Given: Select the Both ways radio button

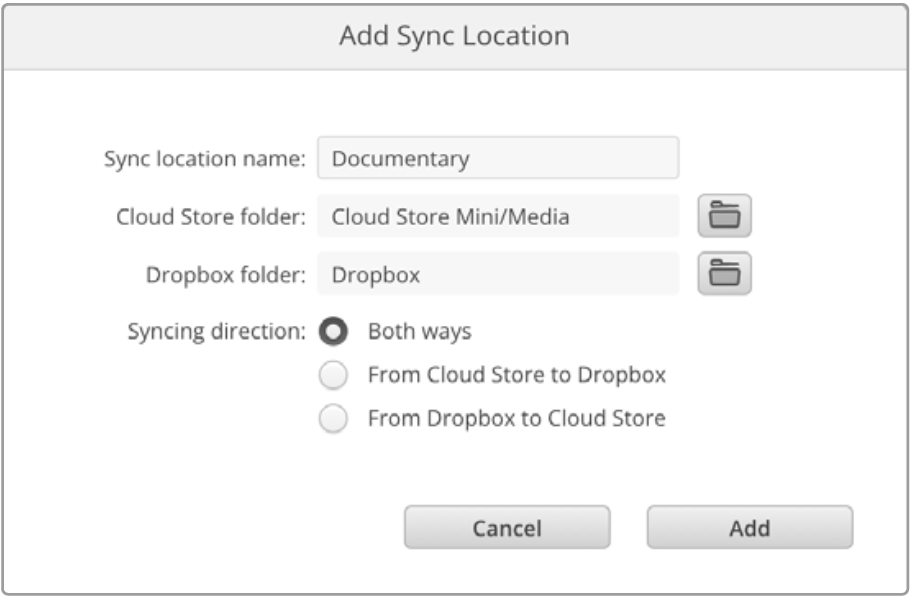Looking at the screenshot, I should pyautogui.click(x=333, y=331).
